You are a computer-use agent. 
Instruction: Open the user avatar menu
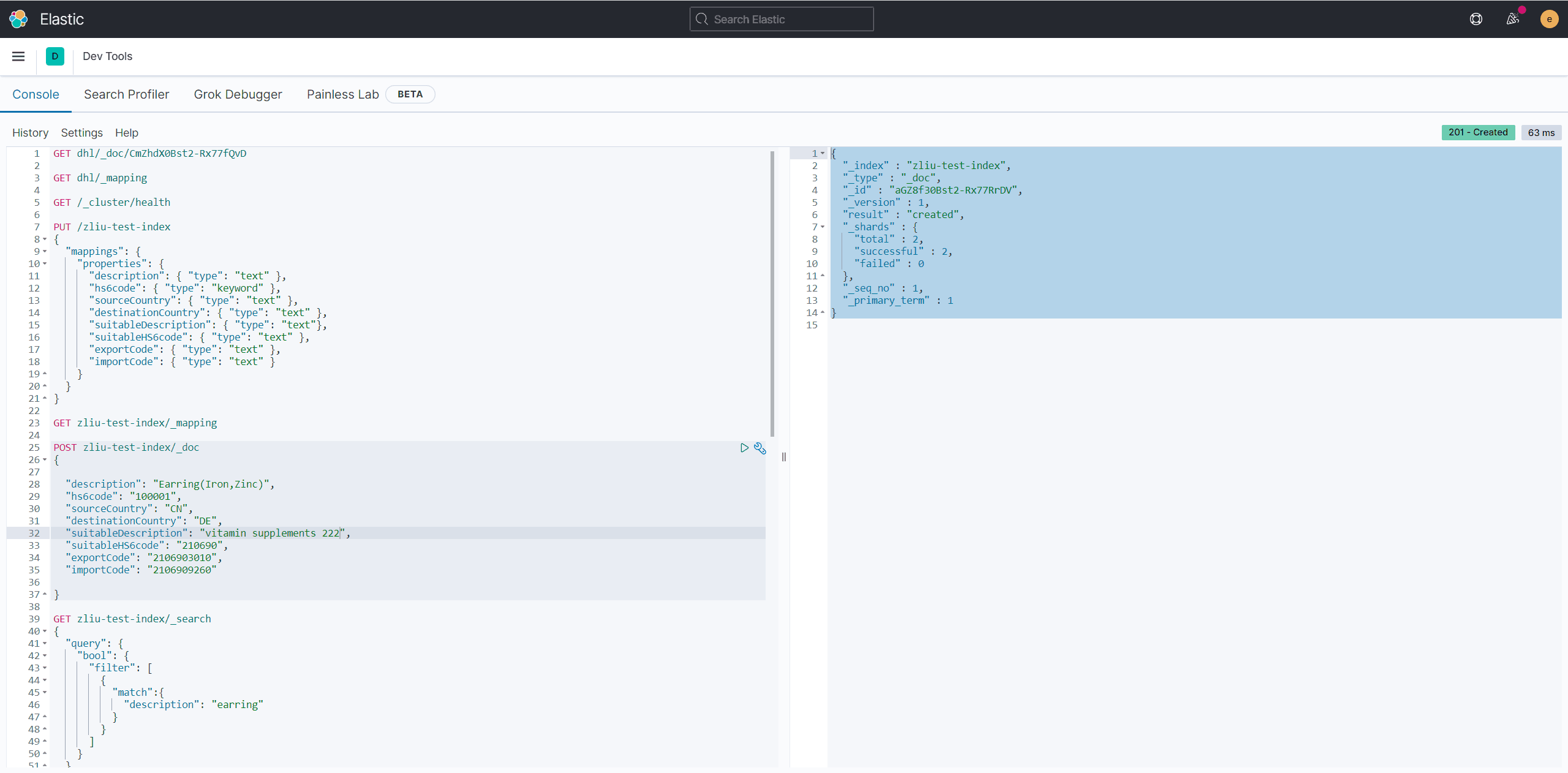click(1549, 19)
